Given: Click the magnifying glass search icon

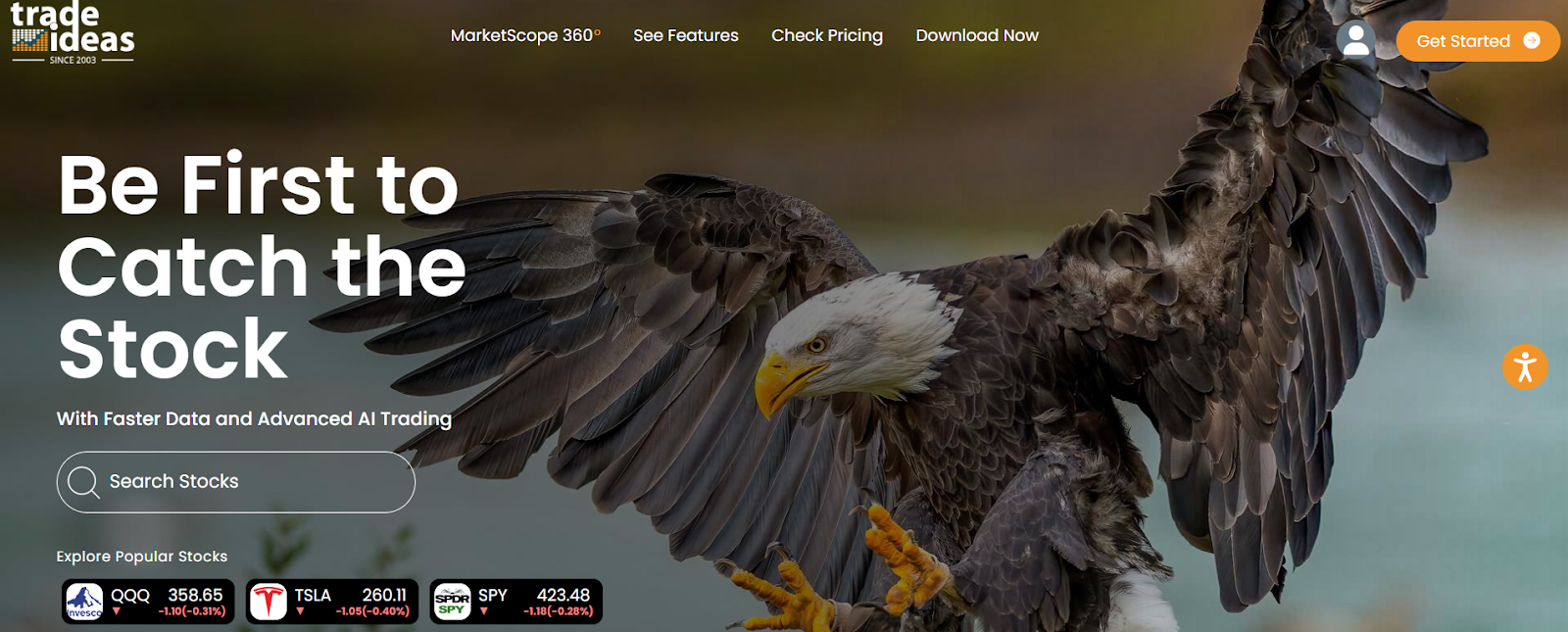Looking at the screenshot, I should pos(83,481).
